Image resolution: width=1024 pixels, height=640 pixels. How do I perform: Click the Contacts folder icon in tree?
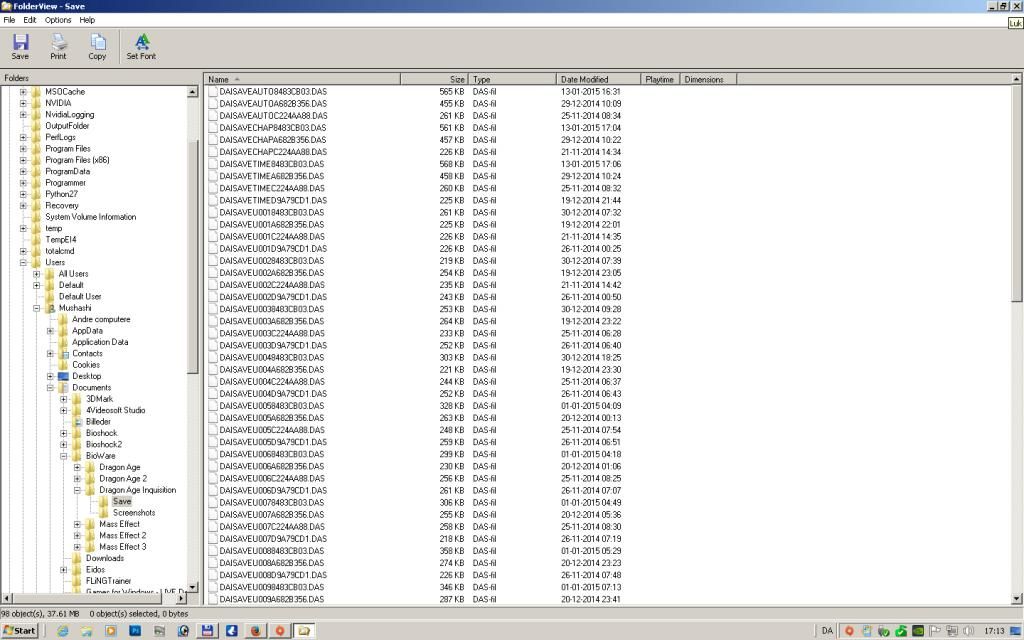tap(63, 353)
